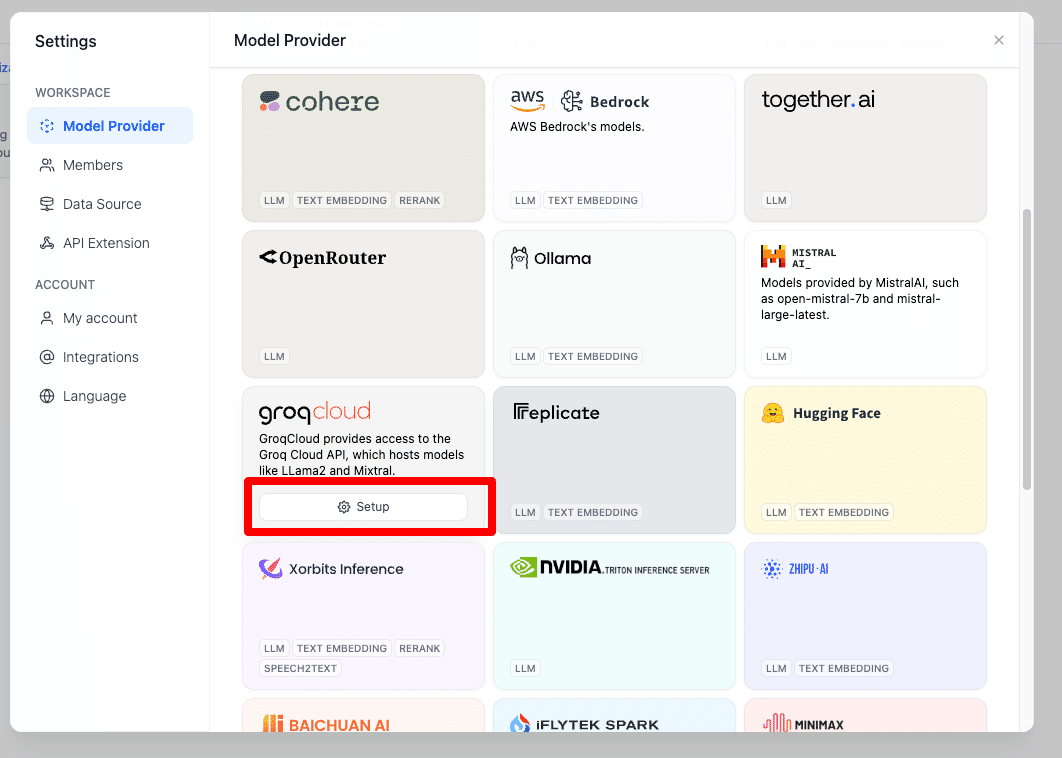Click the LLM tag on Mistral AI card
1062x758 pixels.
point(776,356)
